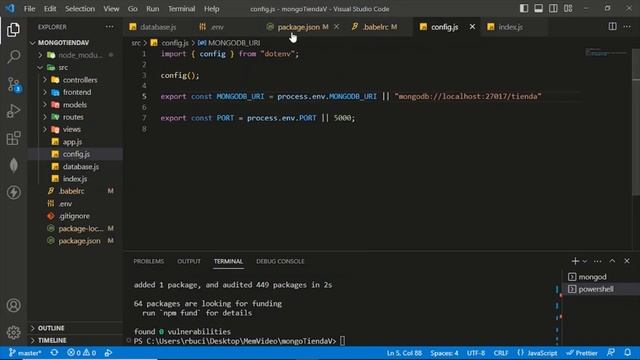Open the Thunder Client lightning icon

coord(13,192)
